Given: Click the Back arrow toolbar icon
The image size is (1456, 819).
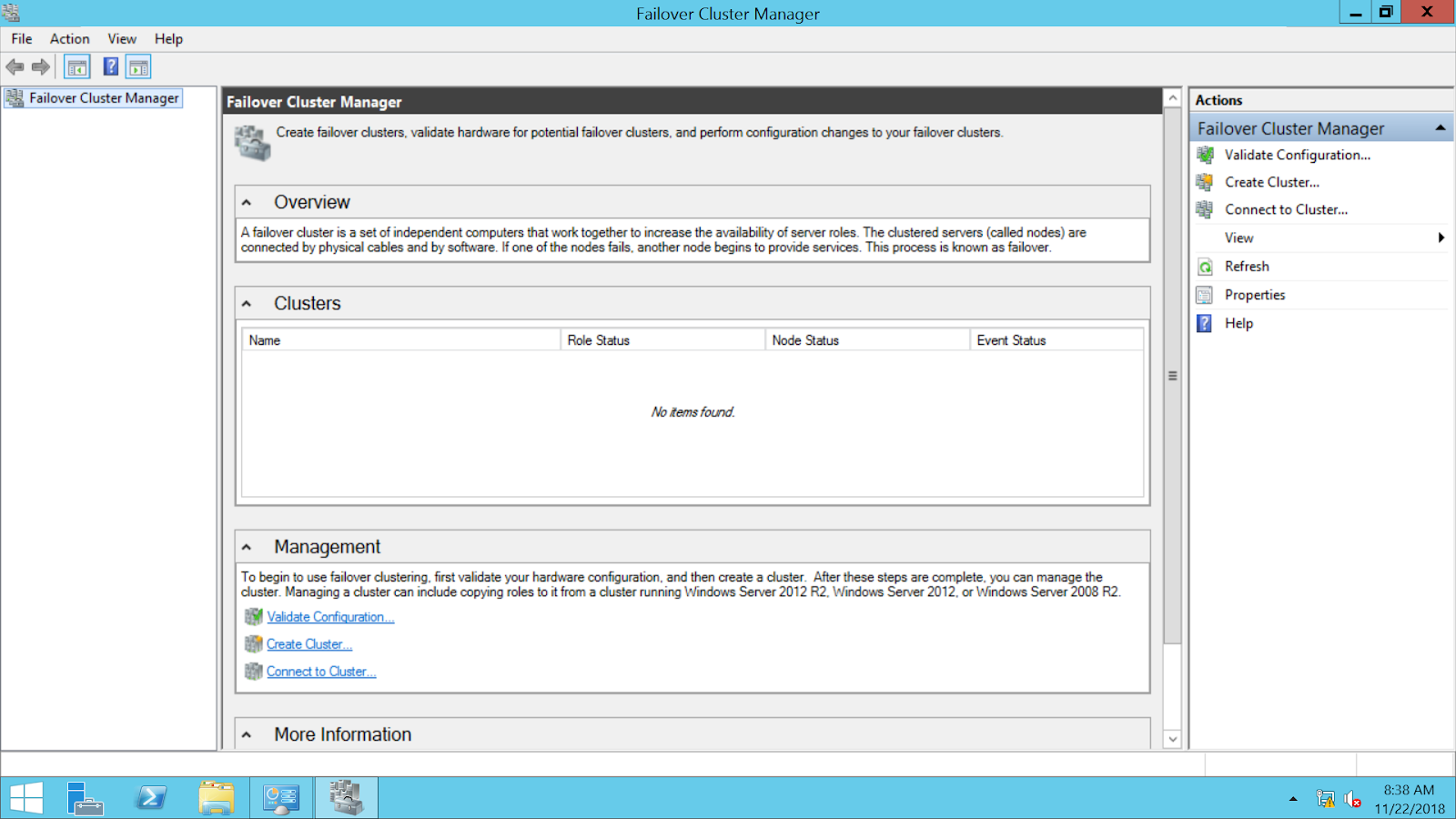Looking at the screenshot, I should click(x=15, y=66).
